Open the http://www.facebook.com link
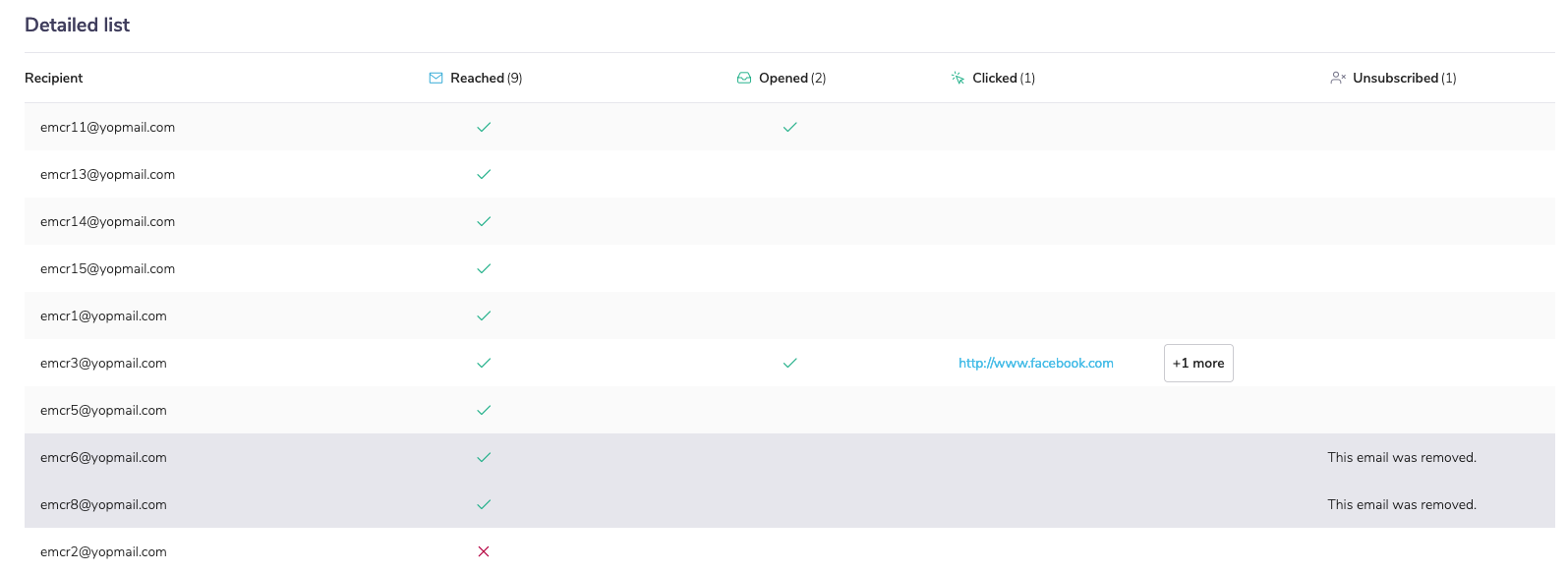The width and height of the screenshot is (1568, 573). [1036, 363]
